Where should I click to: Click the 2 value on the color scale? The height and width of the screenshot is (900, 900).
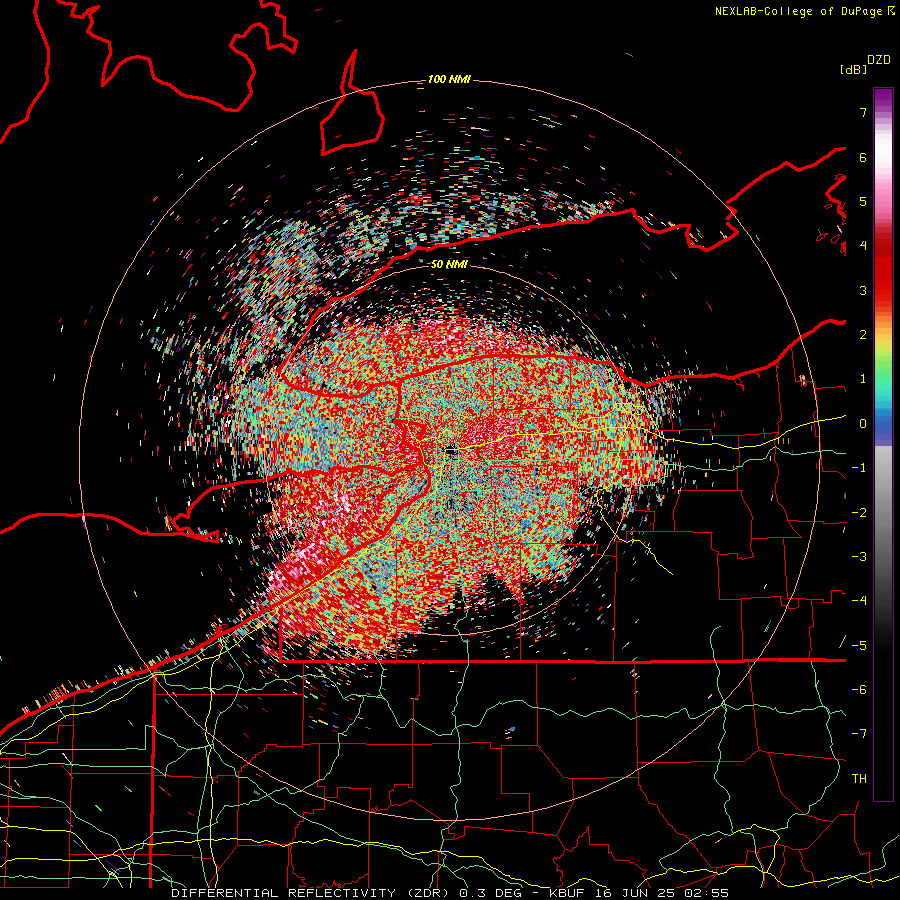[x=863, y=335]
